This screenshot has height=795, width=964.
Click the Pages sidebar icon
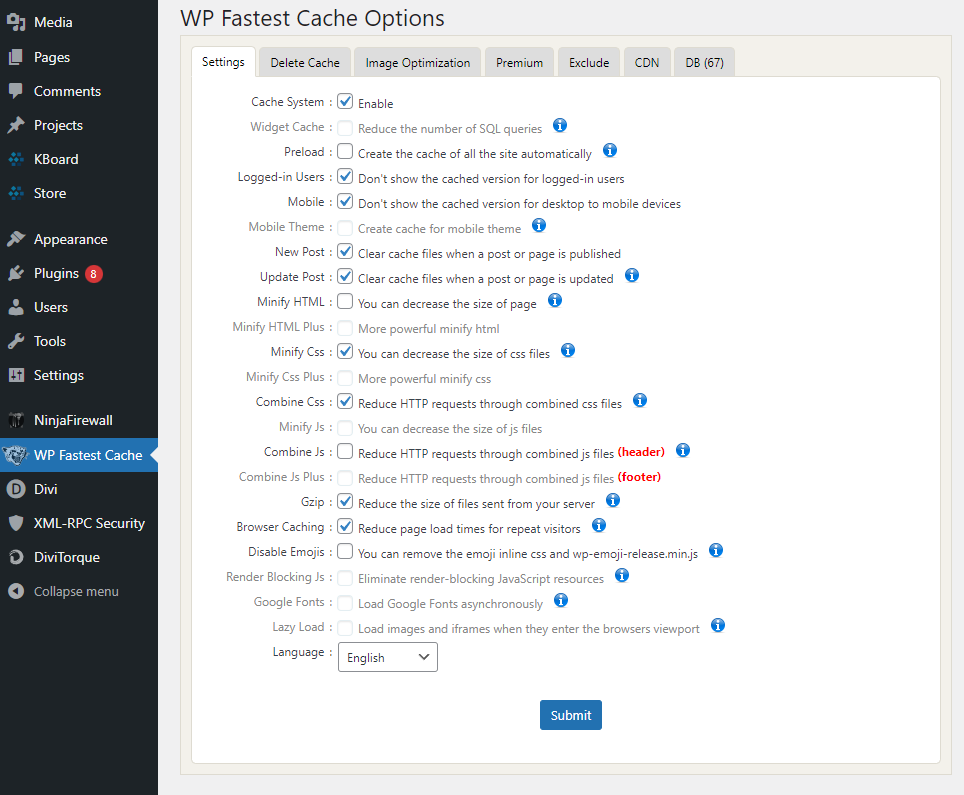click(x=16, y=57)
